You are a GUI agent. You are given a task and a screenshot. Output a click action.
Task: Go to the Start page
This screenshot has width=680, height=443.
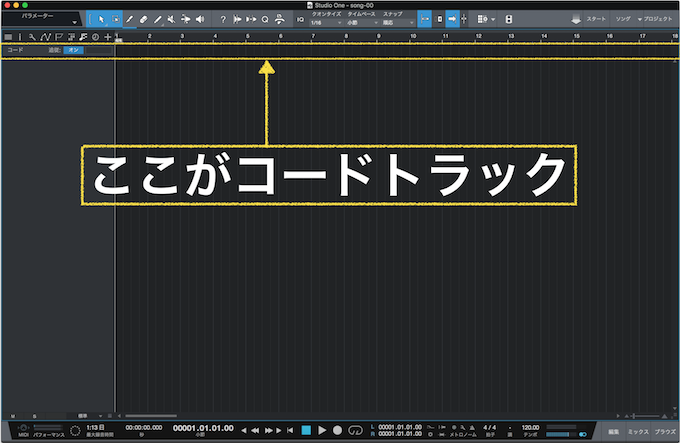pos(596,19)
